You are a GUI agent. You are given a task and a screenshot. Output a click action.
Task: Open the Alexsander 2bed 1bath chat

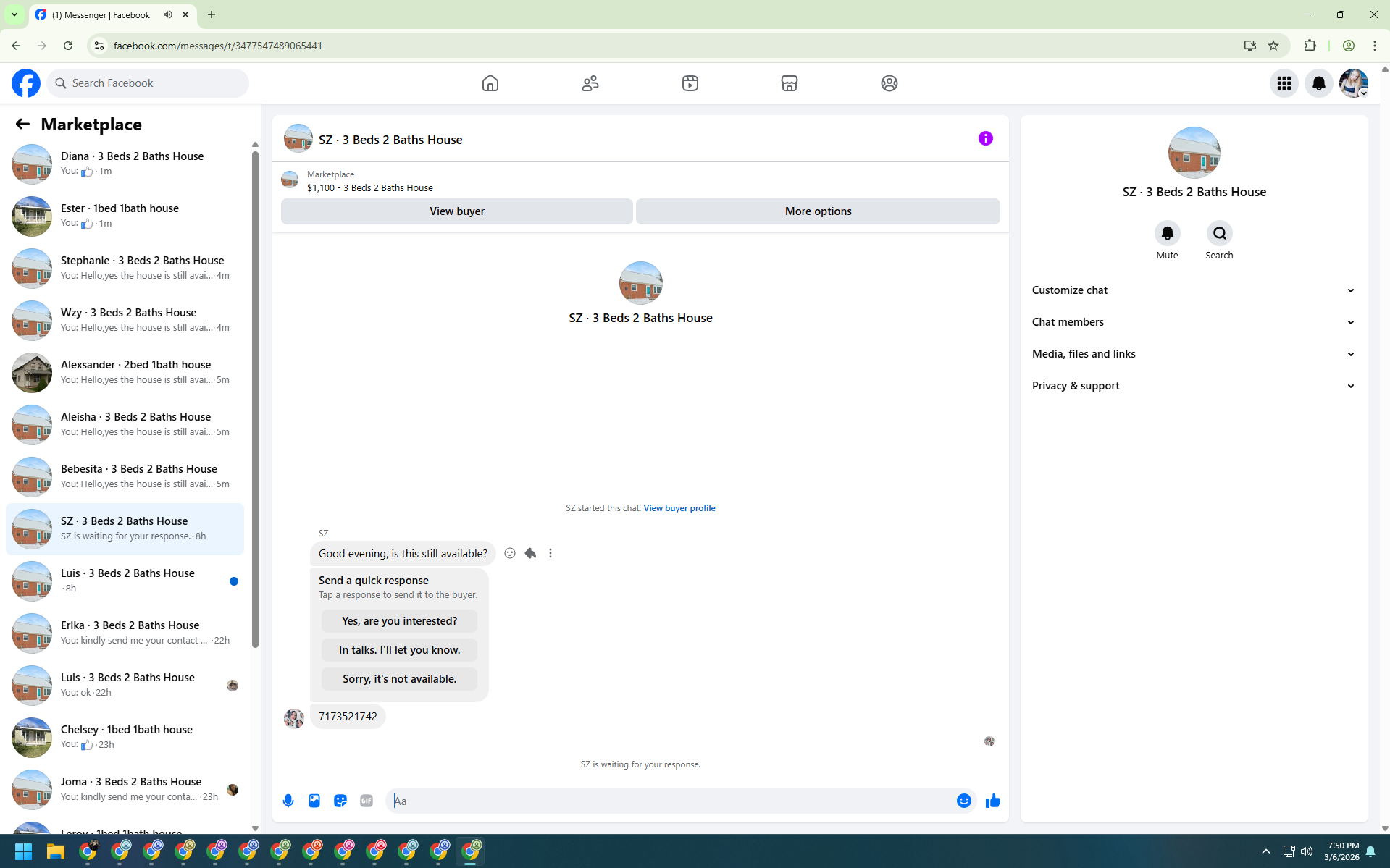click(125, 372)
